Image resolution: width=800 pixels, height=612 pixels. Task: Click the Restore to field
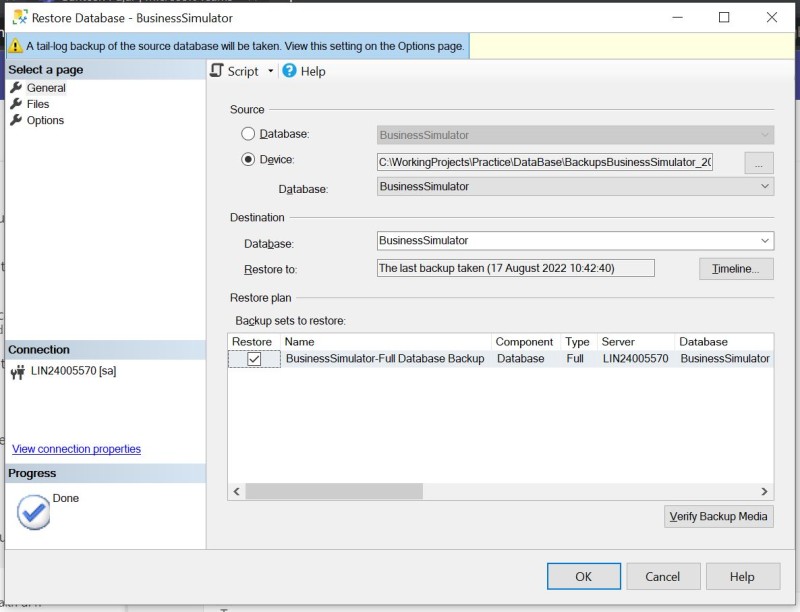pyautogui.click(x=516, y=268)
